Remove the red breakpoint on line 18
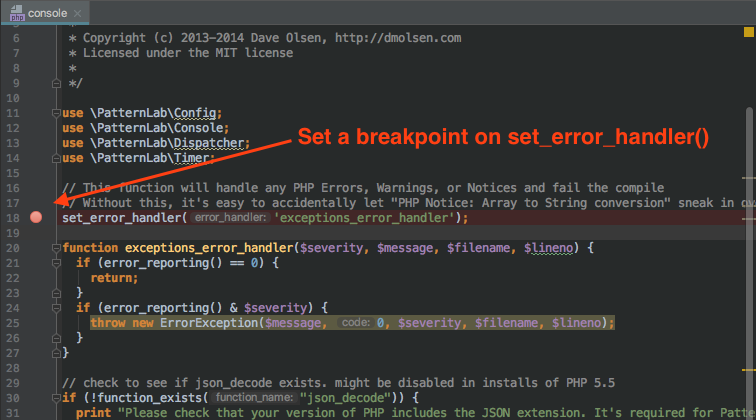The image size is (756, 420). click(36, 217)
